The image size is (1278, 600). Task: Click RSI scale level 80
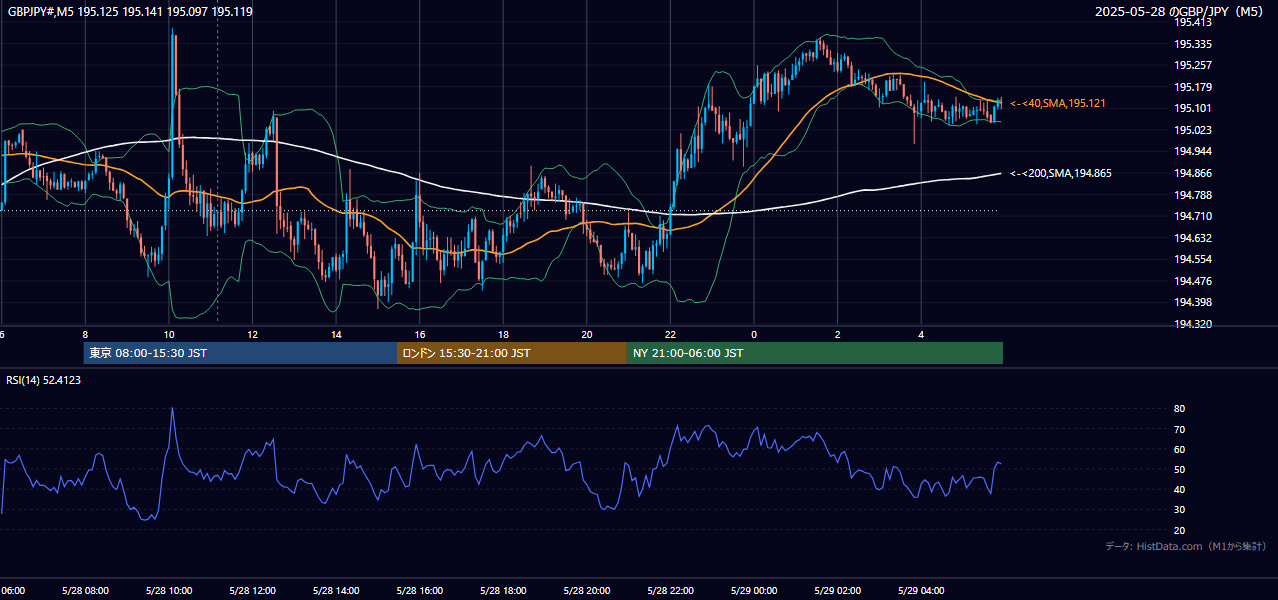click(x=1180, y=409)
